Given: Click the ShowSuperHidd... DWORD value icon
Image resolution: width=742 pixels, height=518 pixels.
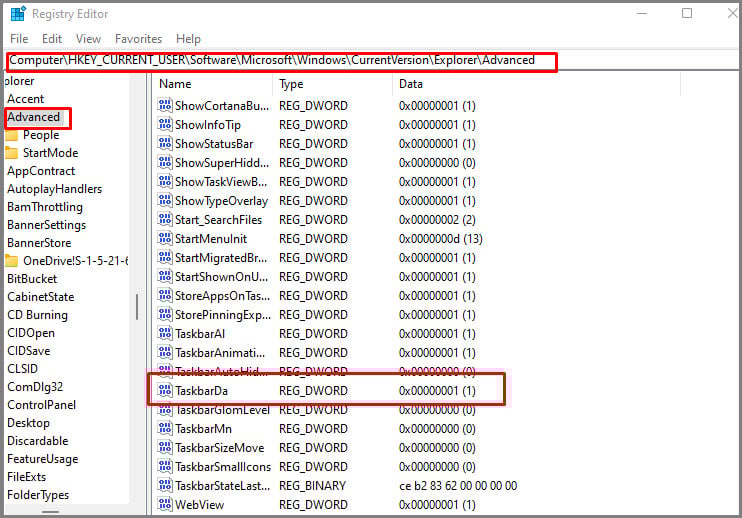Looking at the screenshot, I should tap(165, 162).
